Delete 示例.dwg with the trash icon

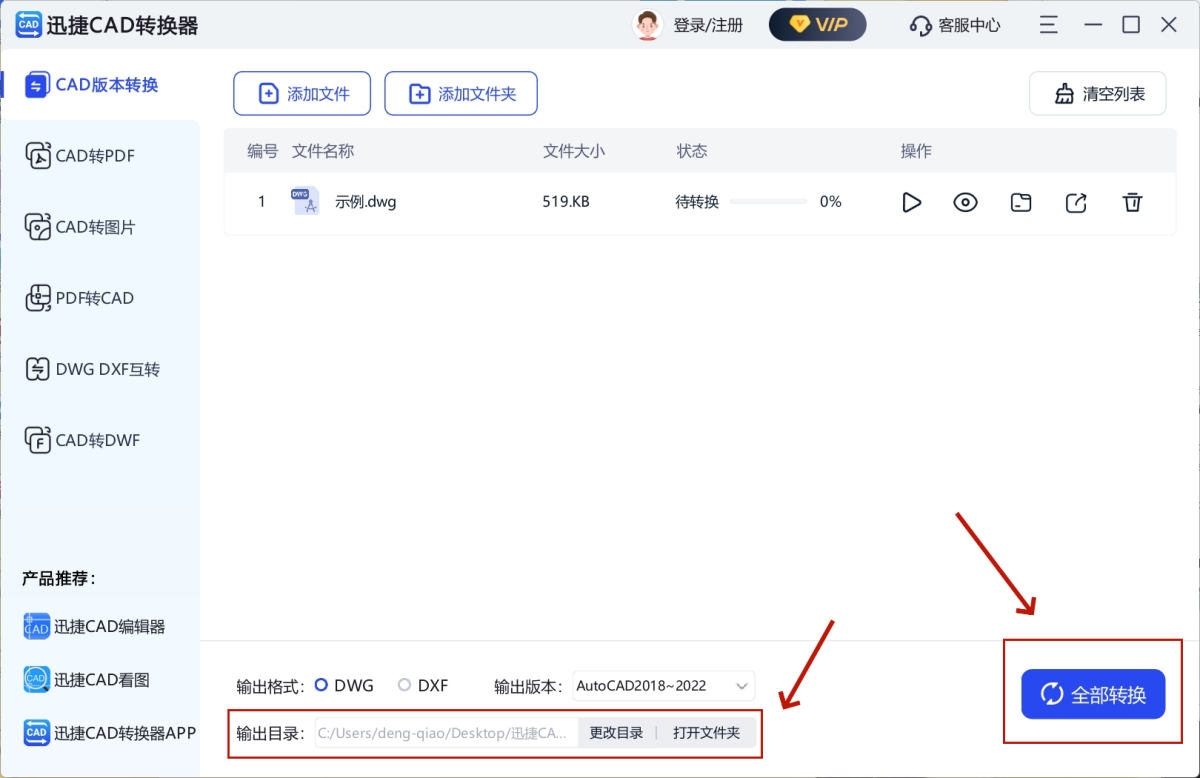(x=1132, y=202)
